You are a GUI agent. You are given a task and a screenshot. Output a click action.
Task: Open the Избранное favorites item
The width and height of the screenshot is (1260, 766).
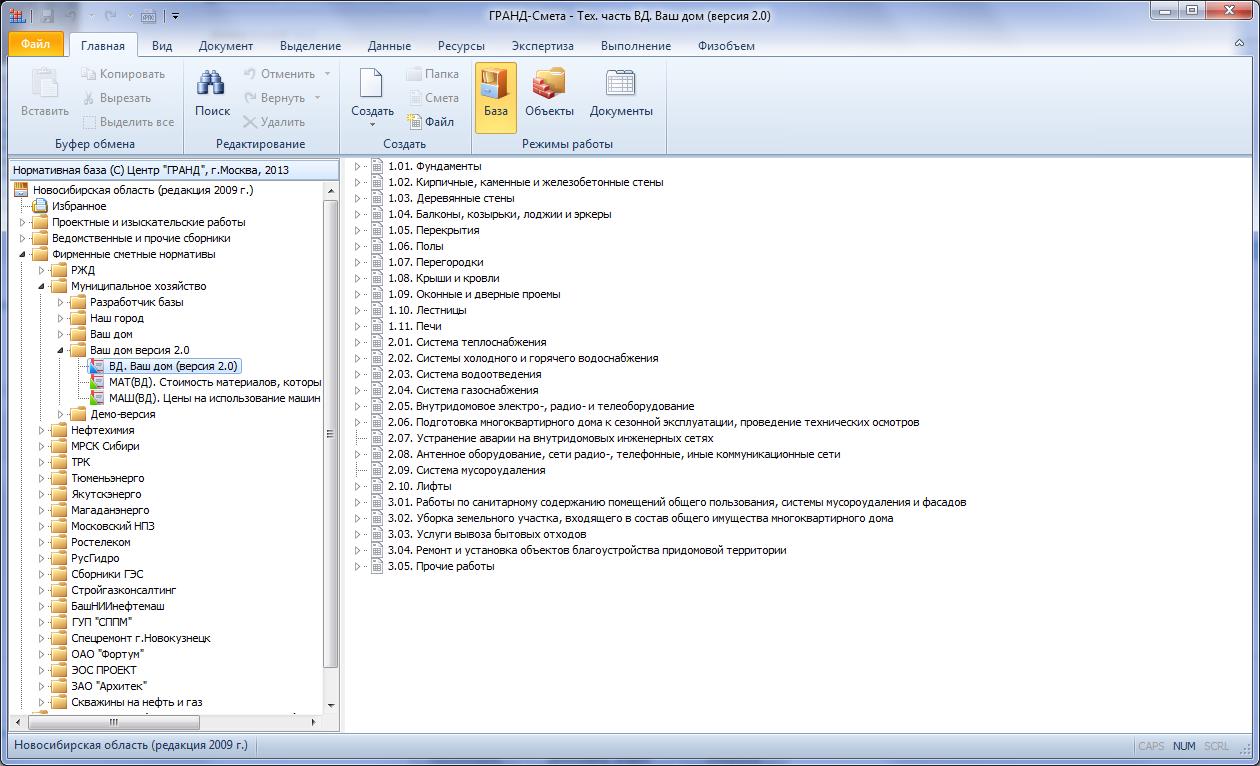(x=79, y=206)
